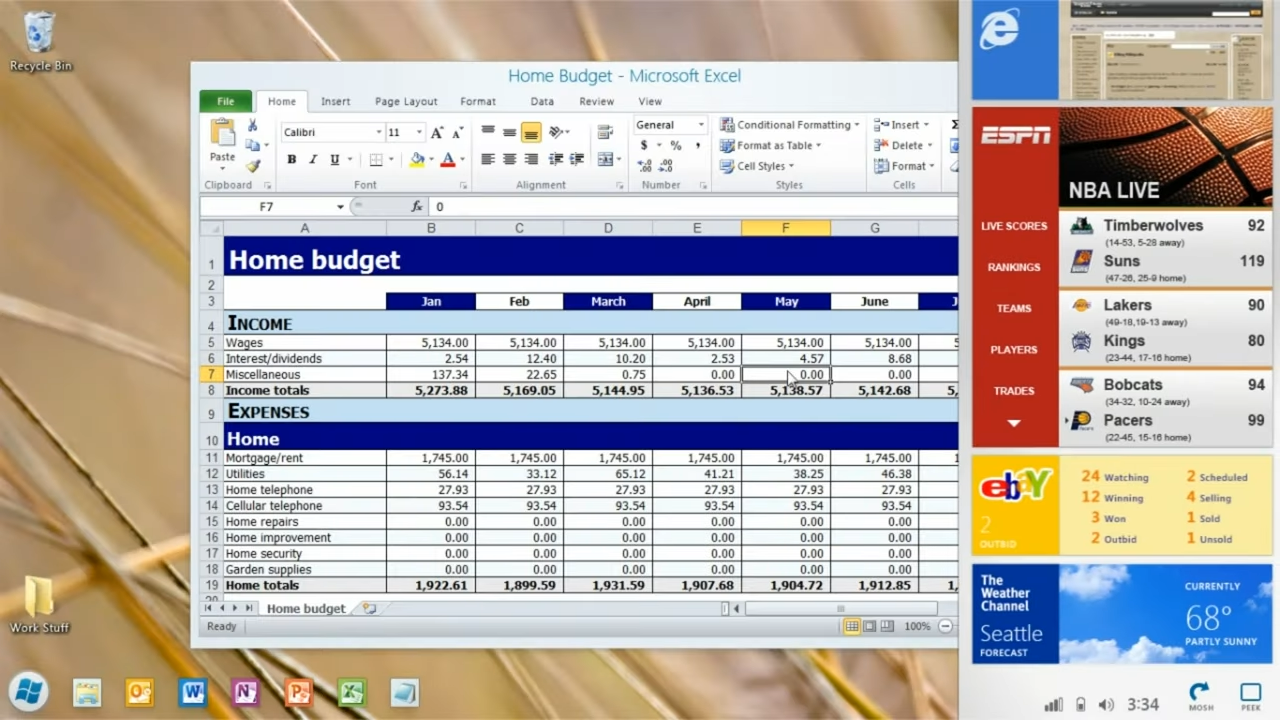1280x720 pixels.
Task: Select cell B5 containing Wages value
Action: pyautogui.click(x=431, y=342)
